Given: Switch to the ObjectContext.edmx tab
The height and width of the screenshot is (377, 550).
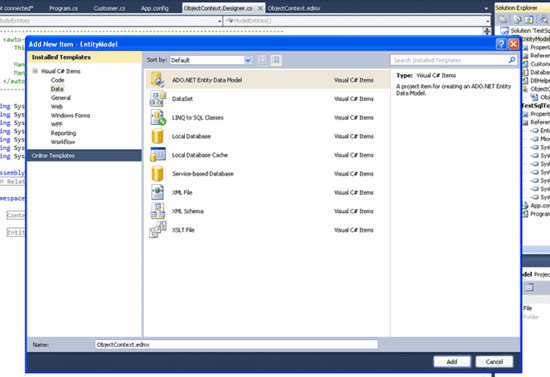Looking at the screenshot, I should tap(294, 8).
